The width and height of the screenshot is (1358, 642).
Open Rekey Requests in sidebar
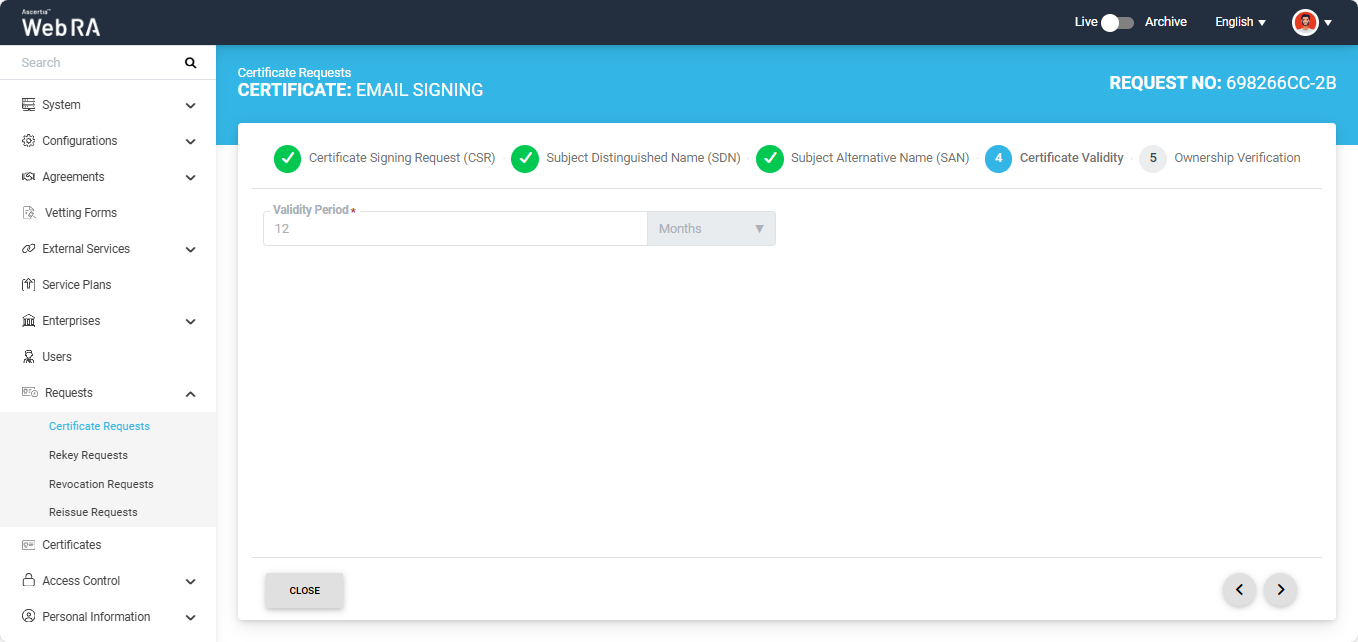point(88,455)
